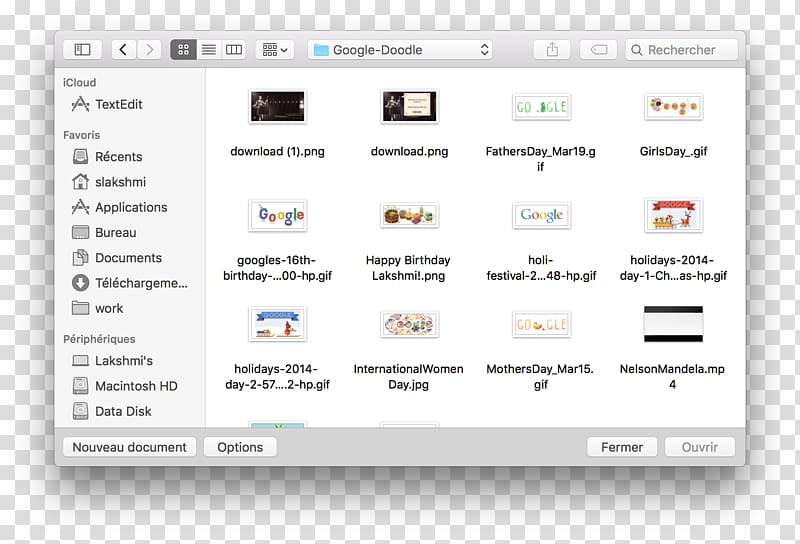Select the Macintosh HD disk
Viewport: 800px width, 544px height.
(135, 386)
